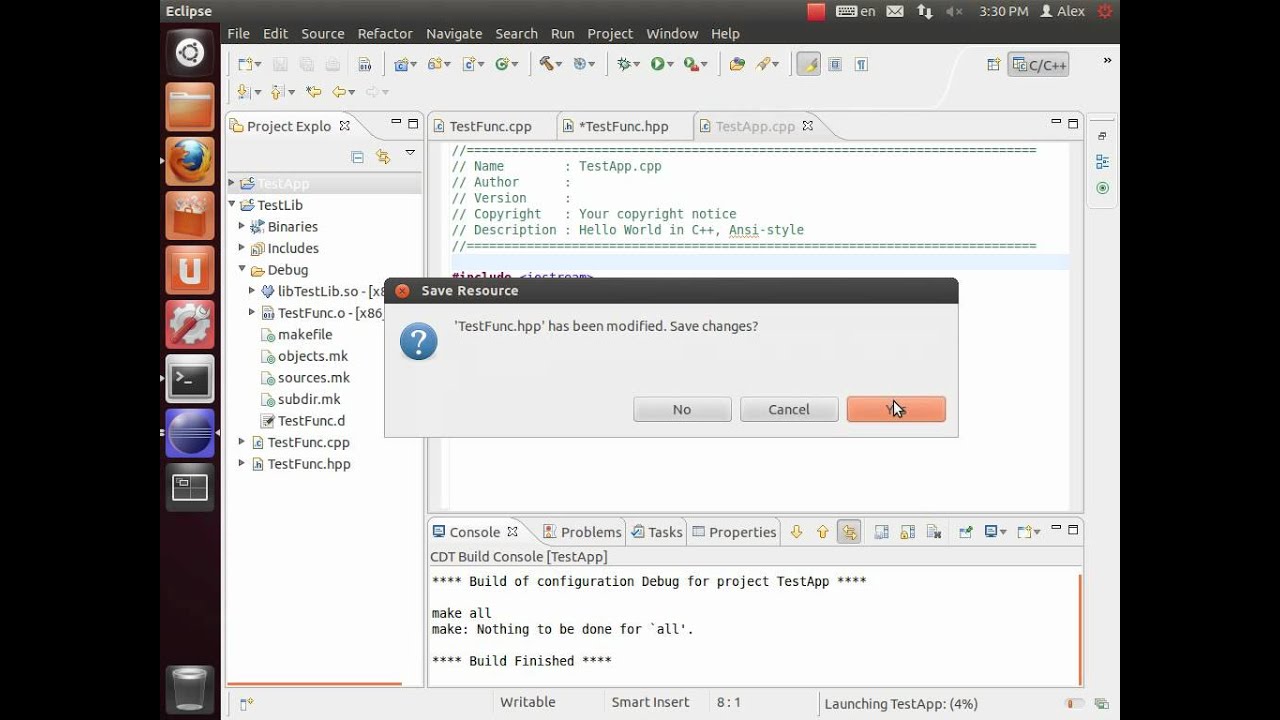This screenshot has height=720, width=1280.
Task: Click the Pin Console icon
Action: pos(965,532)
